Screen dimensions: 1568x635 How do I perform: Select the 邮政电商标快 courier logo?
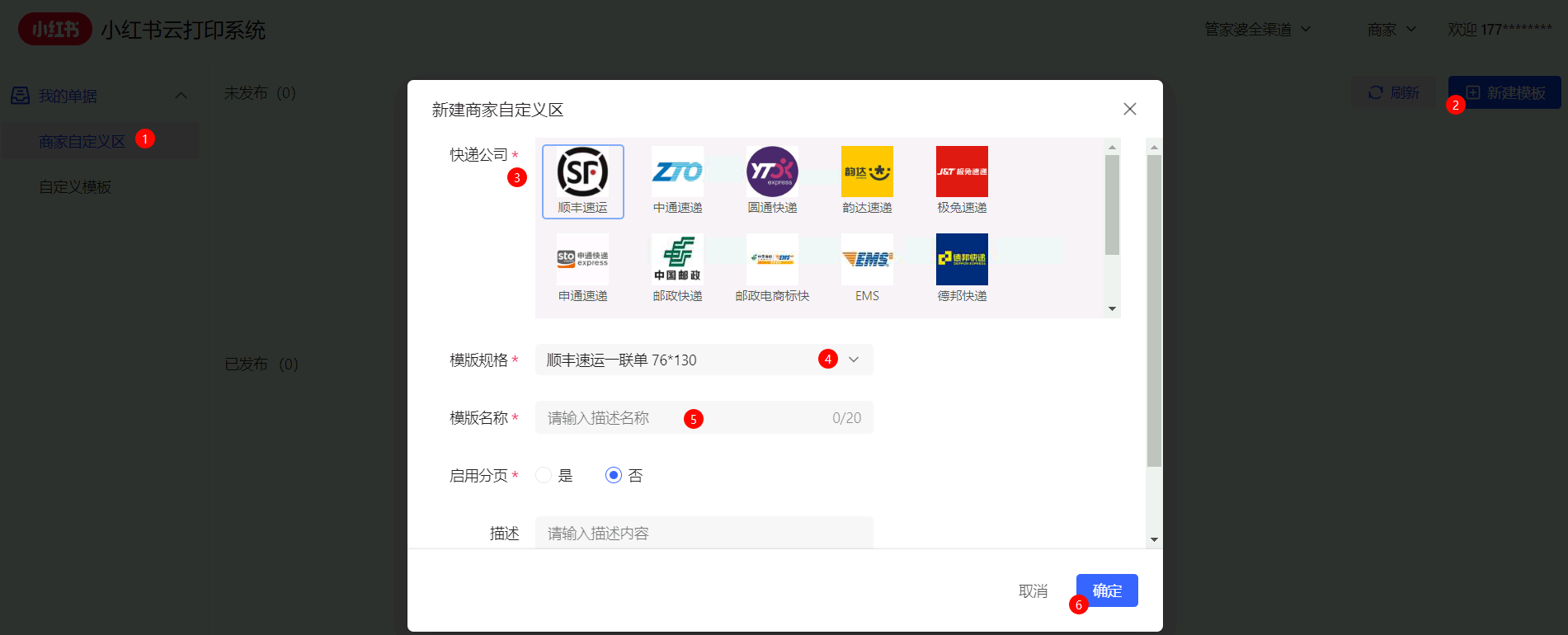(x=772, y=259)
